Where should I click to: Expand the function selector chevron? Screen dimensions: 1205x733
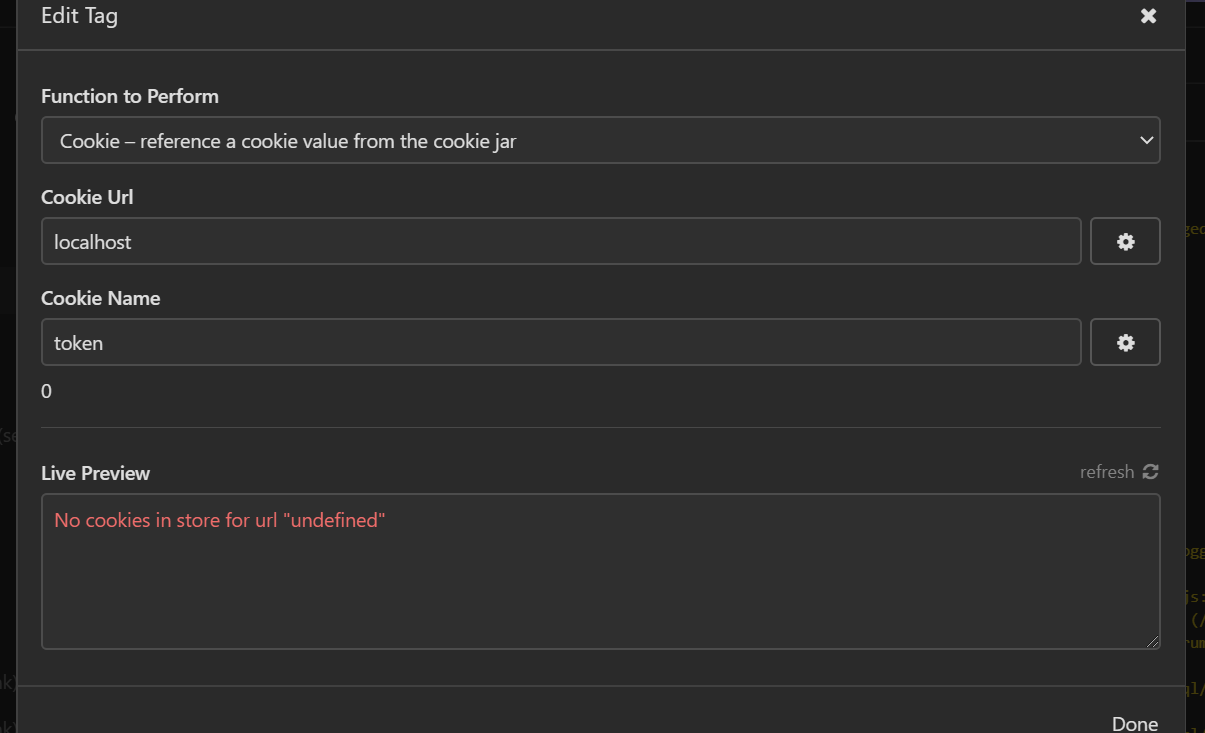pos(1146,140)
